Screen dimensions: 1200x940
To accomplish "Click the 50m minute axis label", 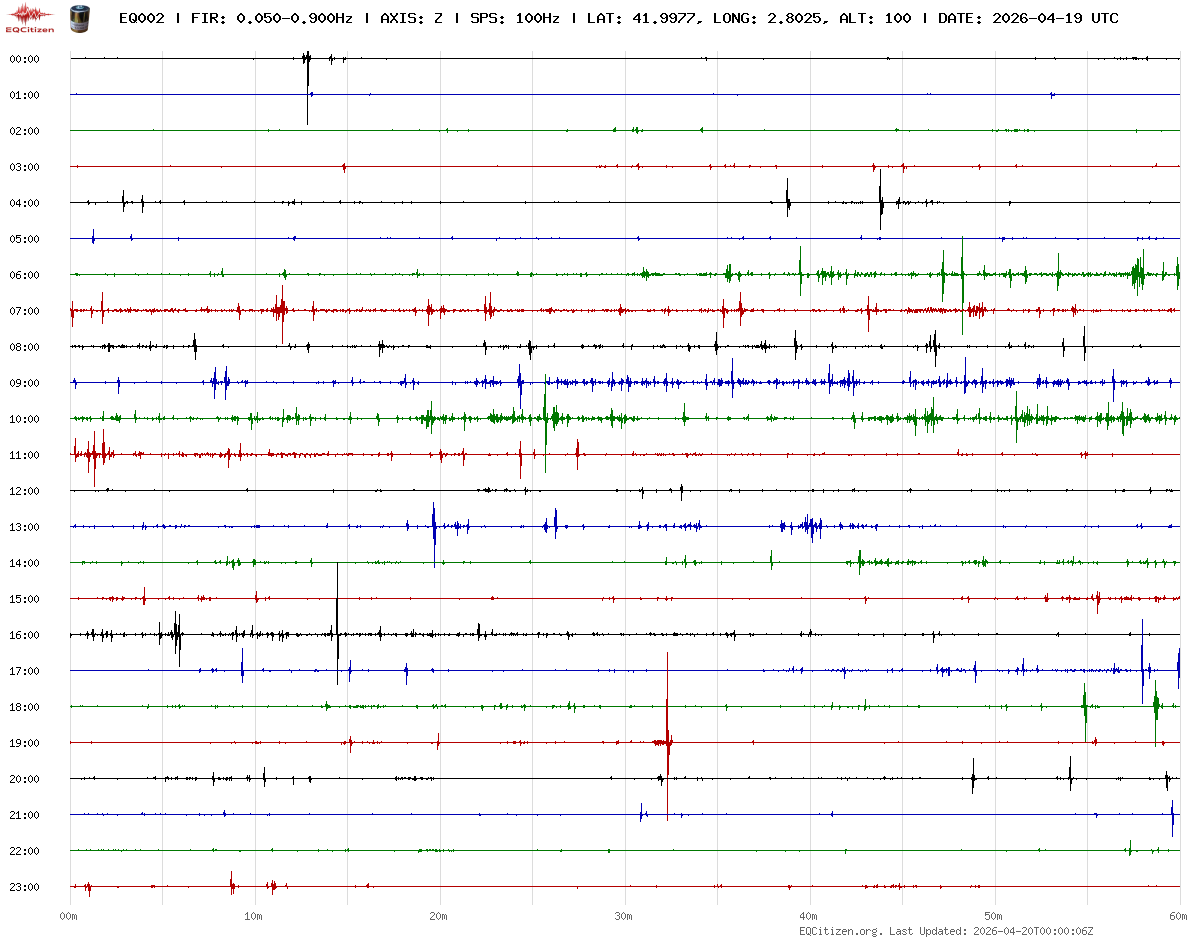I will (994, 916).
